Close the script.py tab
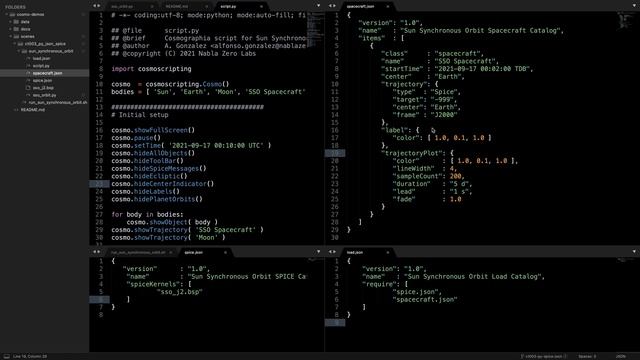Viewport: 640px width, 360px height. tap(261, 7)
